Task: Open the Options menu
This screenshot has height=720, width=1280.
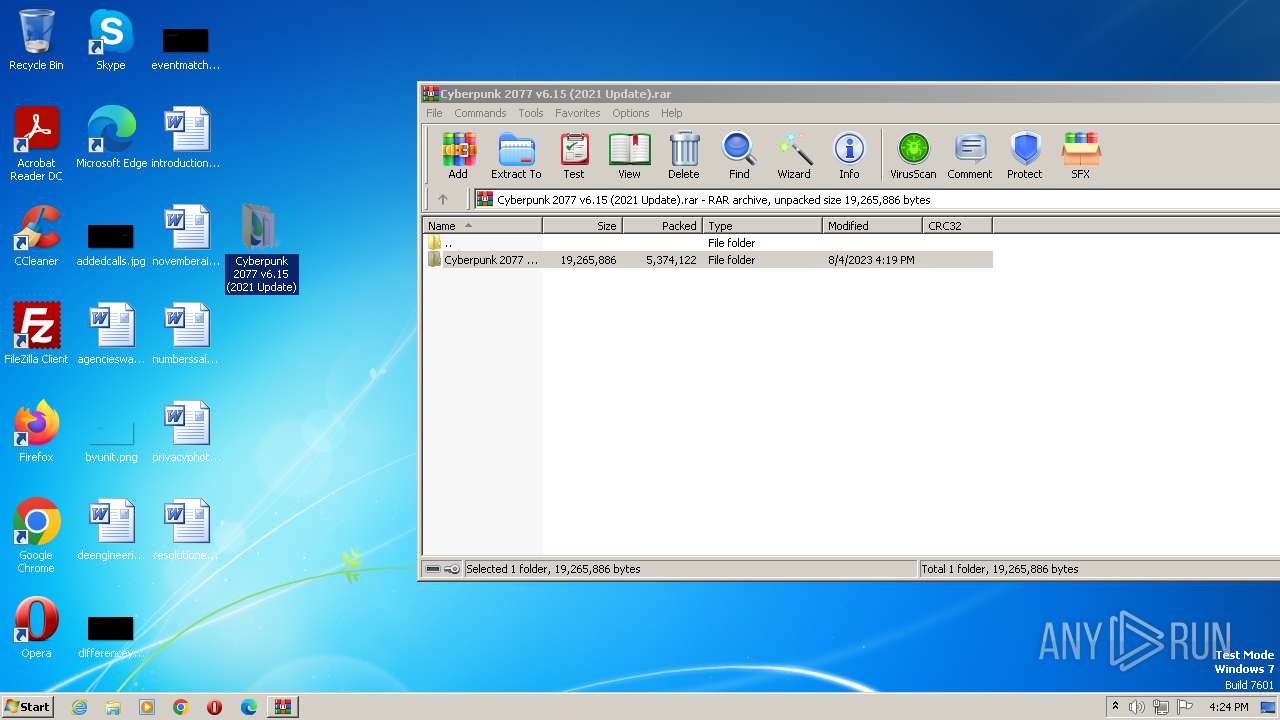Action: coord(631,113)
